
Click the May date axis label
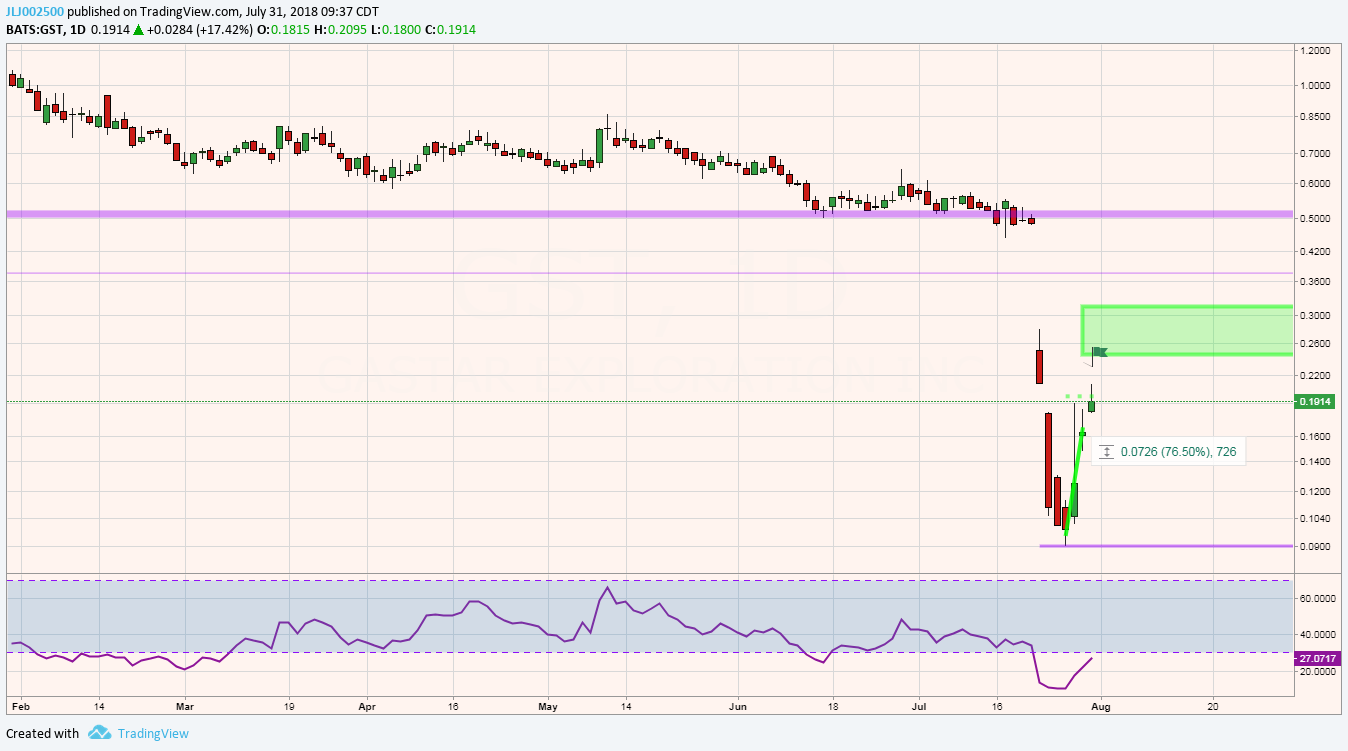(x=548, y=705)
